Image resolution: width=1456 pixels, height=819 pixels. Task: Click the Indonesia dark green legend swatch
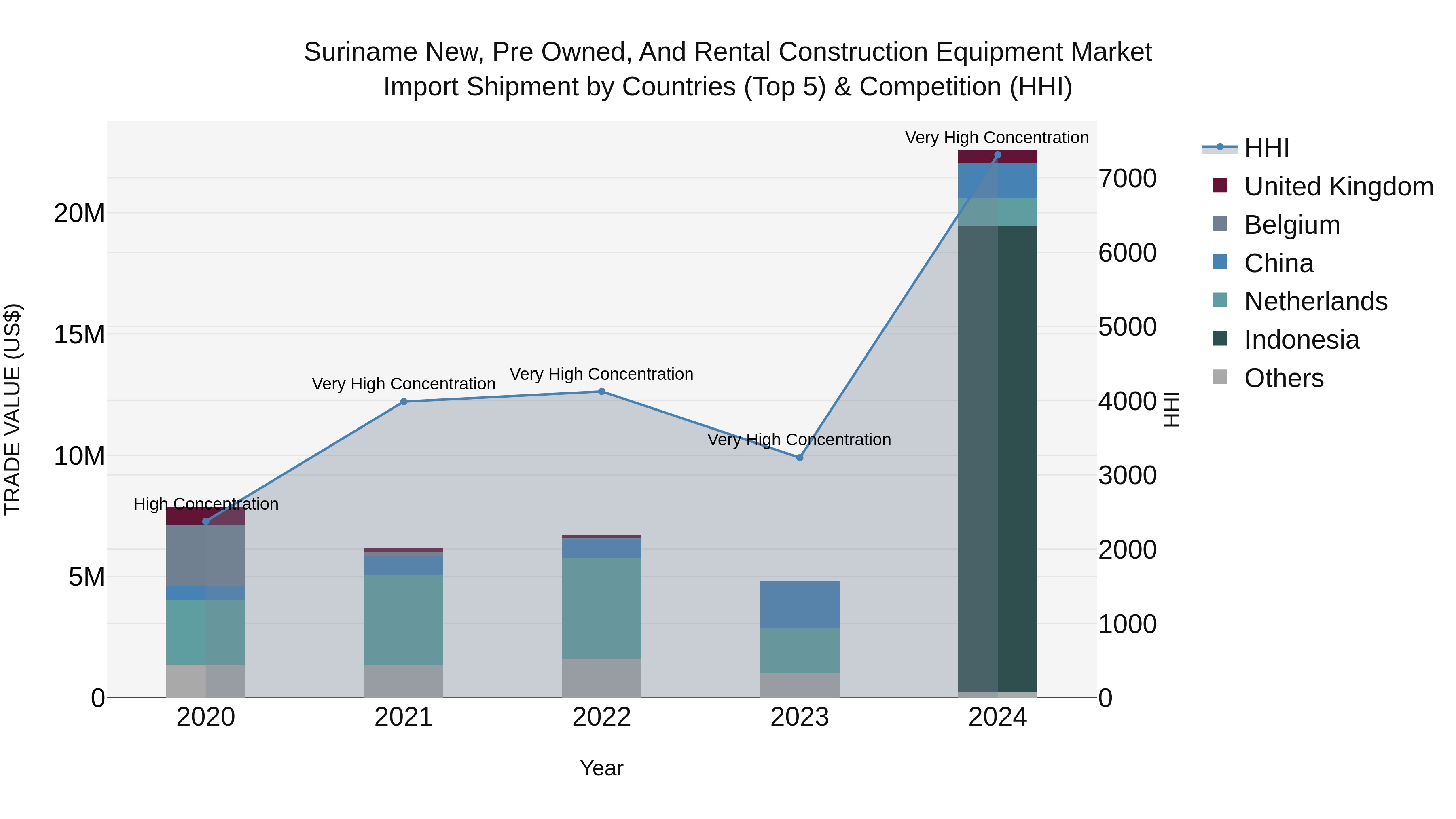[1220, 339]
